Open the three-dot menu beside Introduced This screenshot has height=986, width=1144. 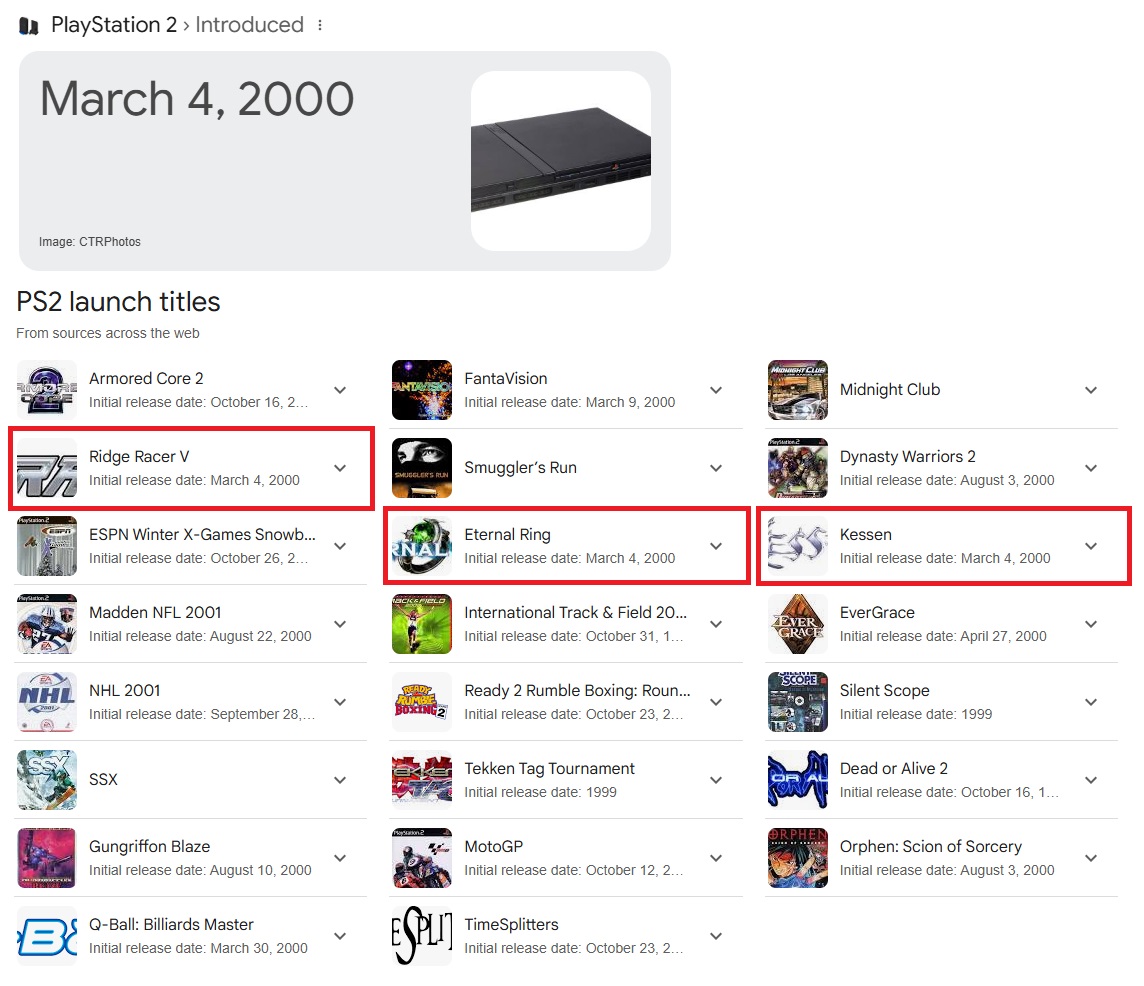[x=320, y=25]
